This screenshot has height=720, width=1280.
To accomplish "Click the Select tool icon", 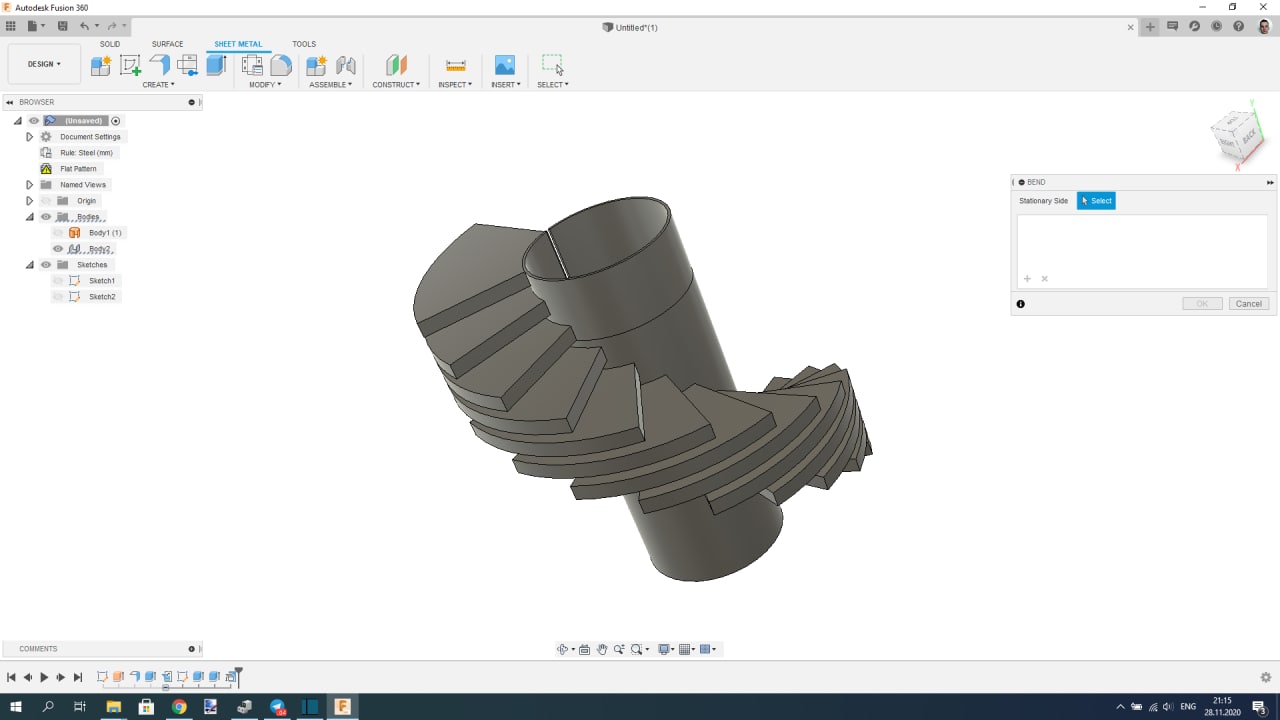I will point(552,65).
